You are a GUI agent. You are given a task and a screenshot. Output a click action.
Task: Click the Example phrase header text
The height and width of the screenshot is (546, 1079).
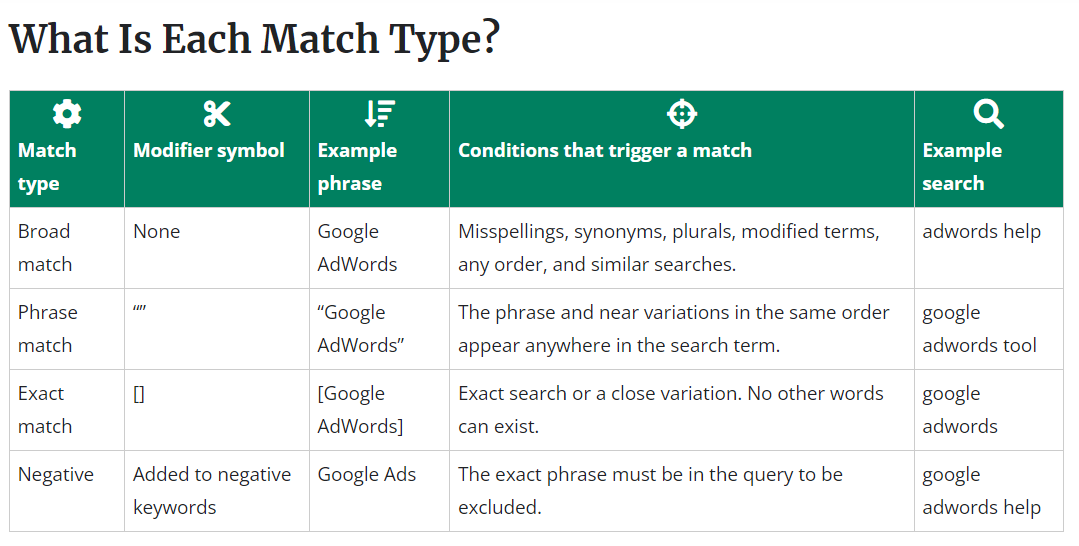tap(357, 167)
